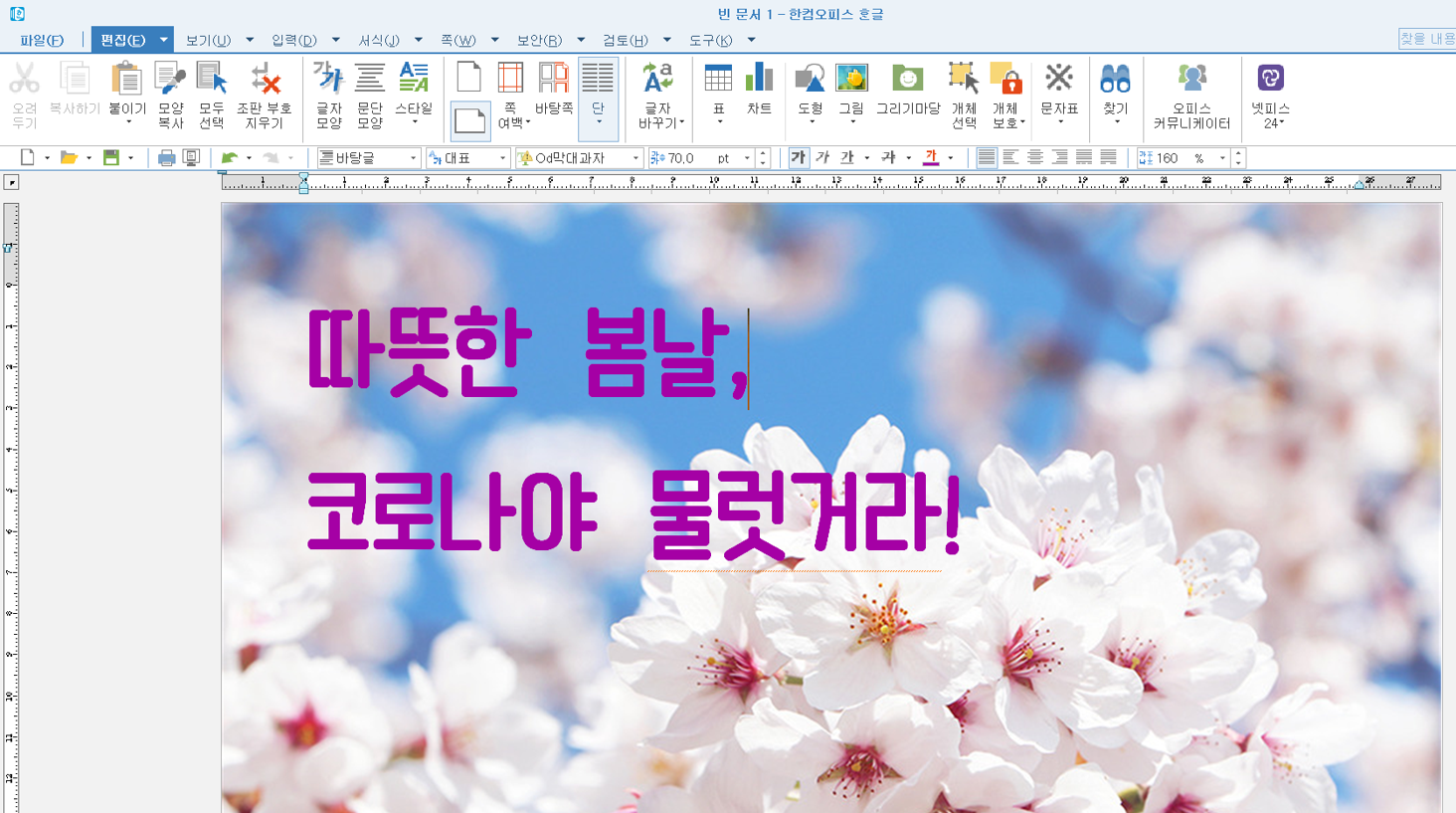Click the purple font color 가 button
The height and width of the screenshot is (813, 1456).
point(931,157)
